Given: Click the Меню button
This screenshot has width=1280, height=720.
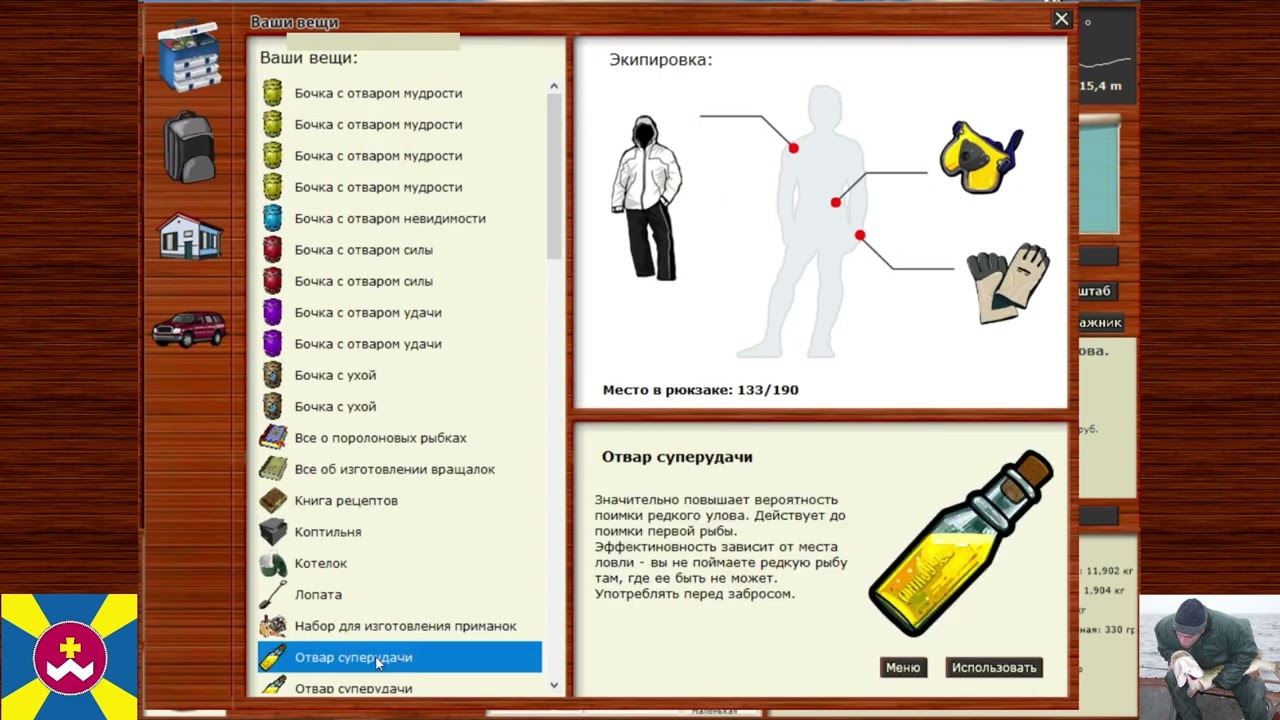Looking at the screenshot, I should tap(903, 667).
